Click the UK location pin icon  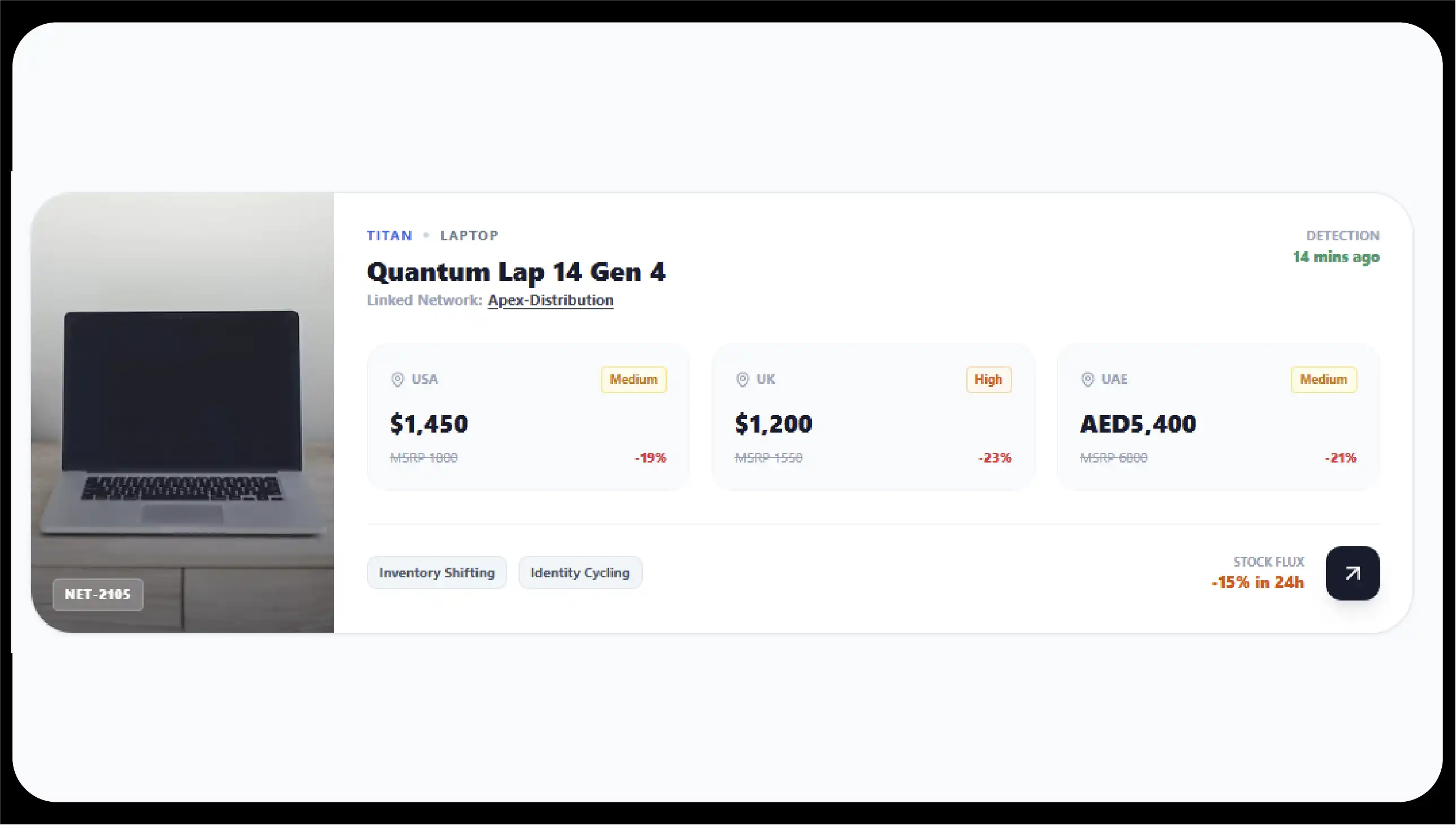[x=742, y=379]
